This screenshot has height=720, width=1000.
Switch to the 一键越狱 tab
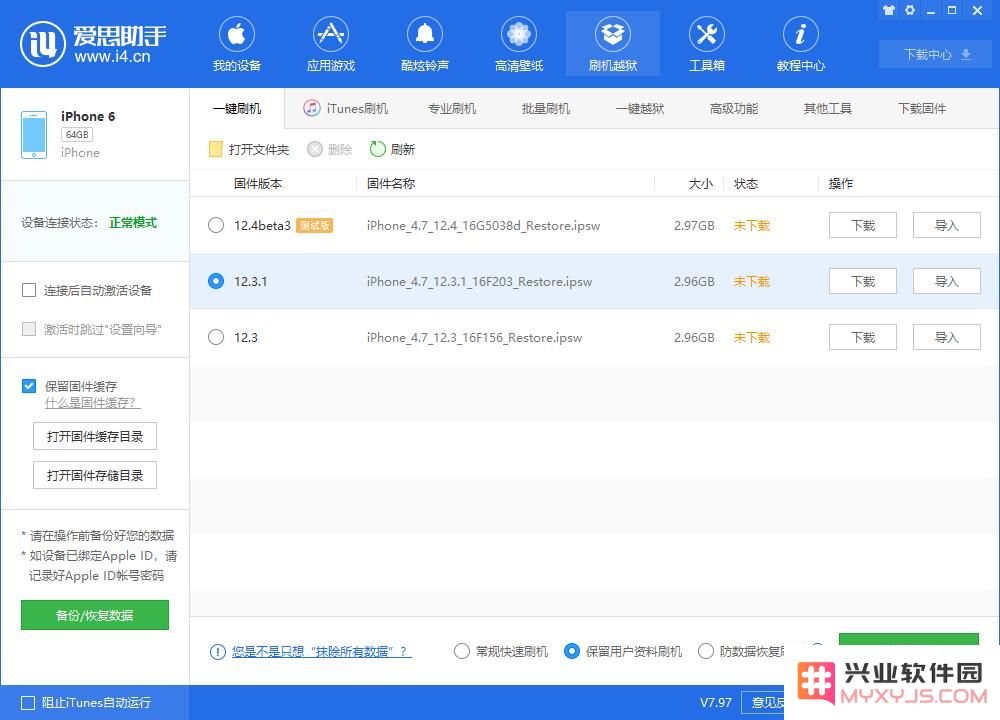(x=640, y=108)
